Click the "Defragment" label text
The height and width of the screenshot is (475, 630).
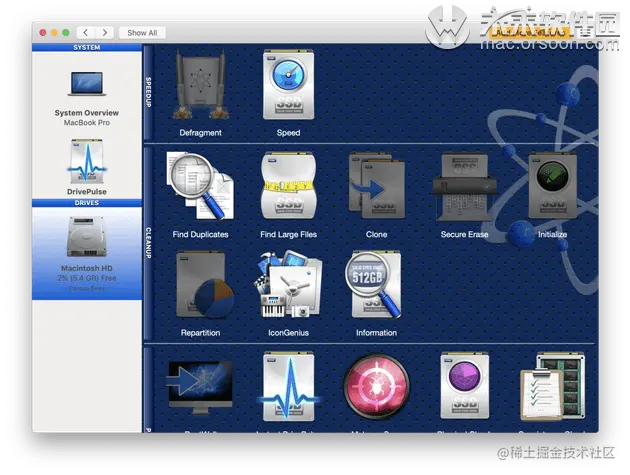click(200, 133)
